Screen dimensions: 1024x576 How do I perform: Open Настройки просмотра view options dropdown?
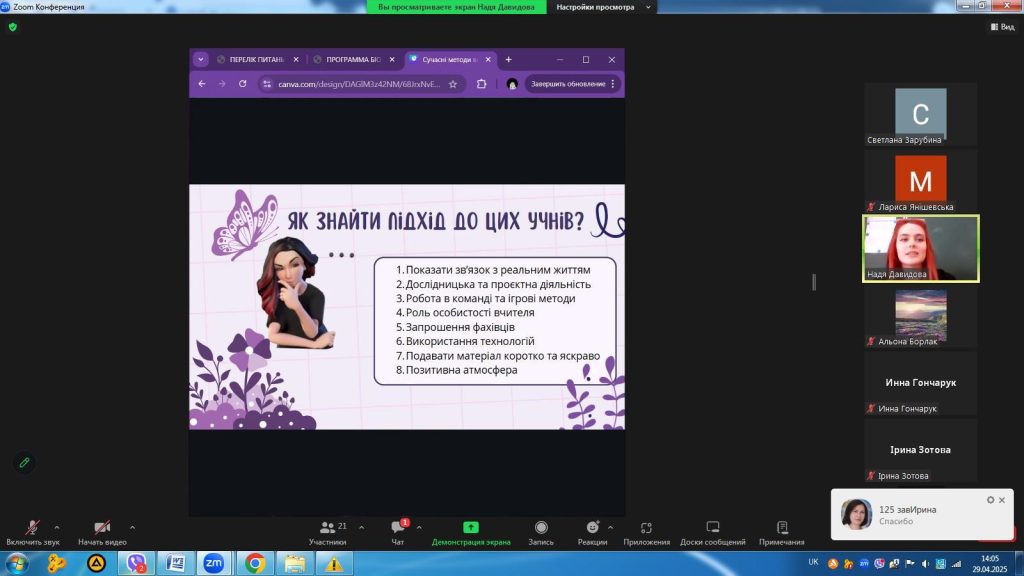pyautogui.click(x=603, y=7)
